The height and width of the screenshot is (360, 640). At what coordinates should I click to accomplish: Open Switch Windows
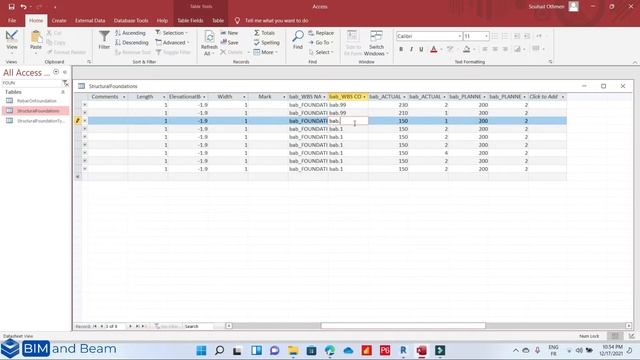(376, 43)
